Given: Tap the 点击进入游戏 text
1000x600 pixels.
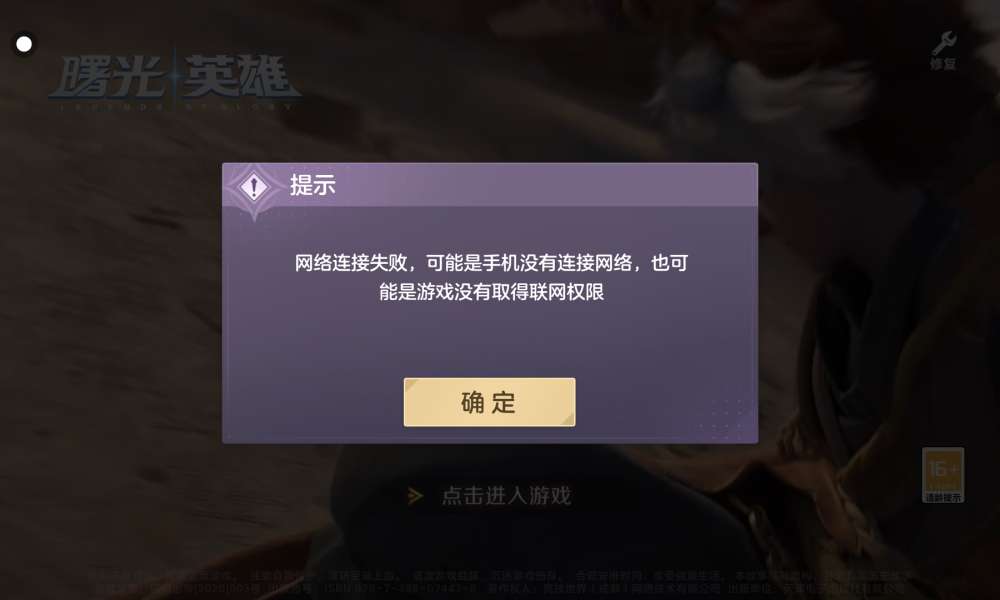Looking at the screenshot, I should (506, 495).
